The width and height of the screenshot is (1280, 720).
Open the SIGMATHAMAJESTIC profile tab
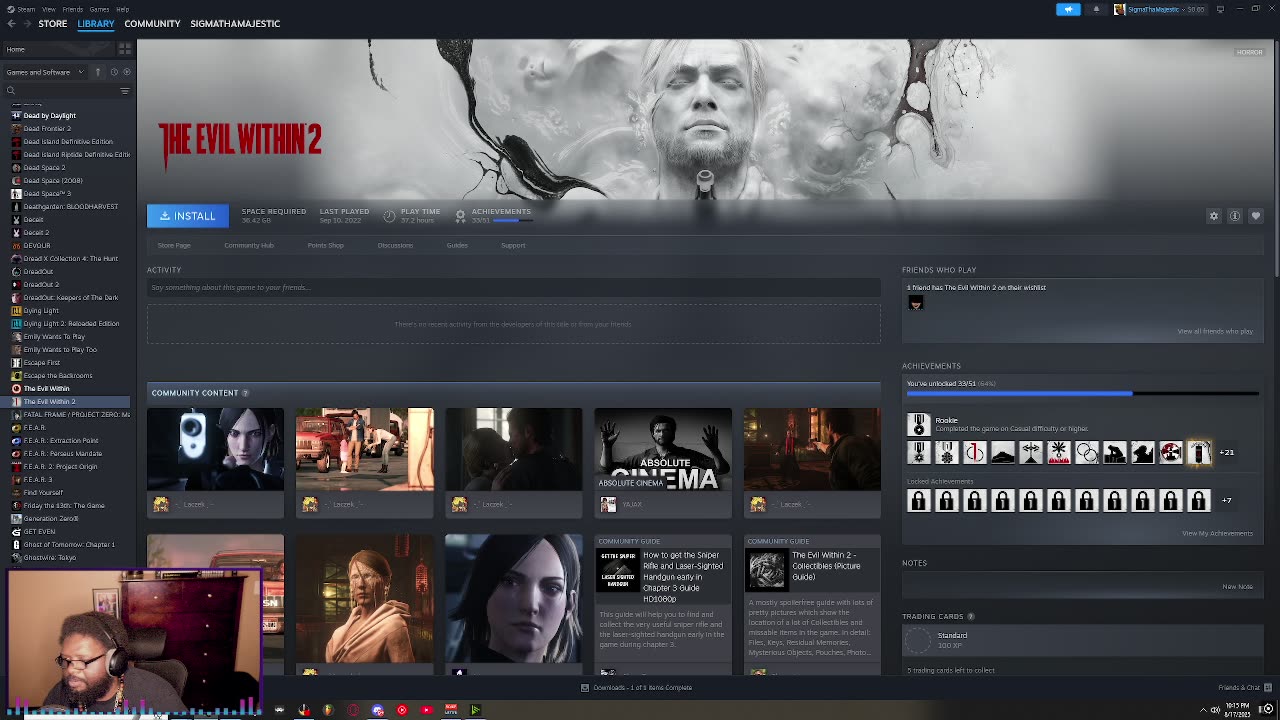(235, 23)
